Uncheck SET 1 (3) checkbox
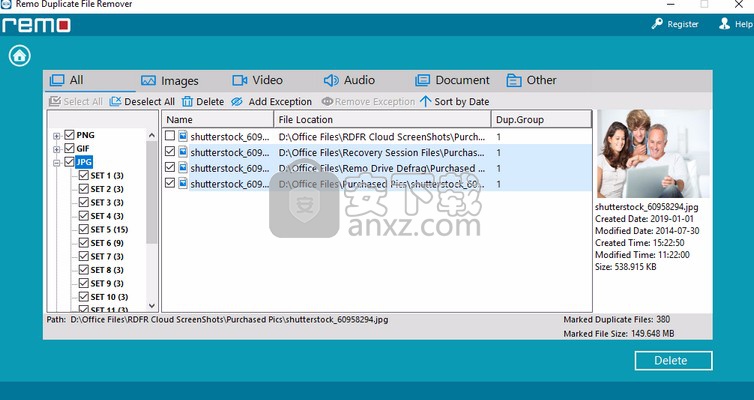The height and width of the screenshot is (400, 754). click(83, 175)
